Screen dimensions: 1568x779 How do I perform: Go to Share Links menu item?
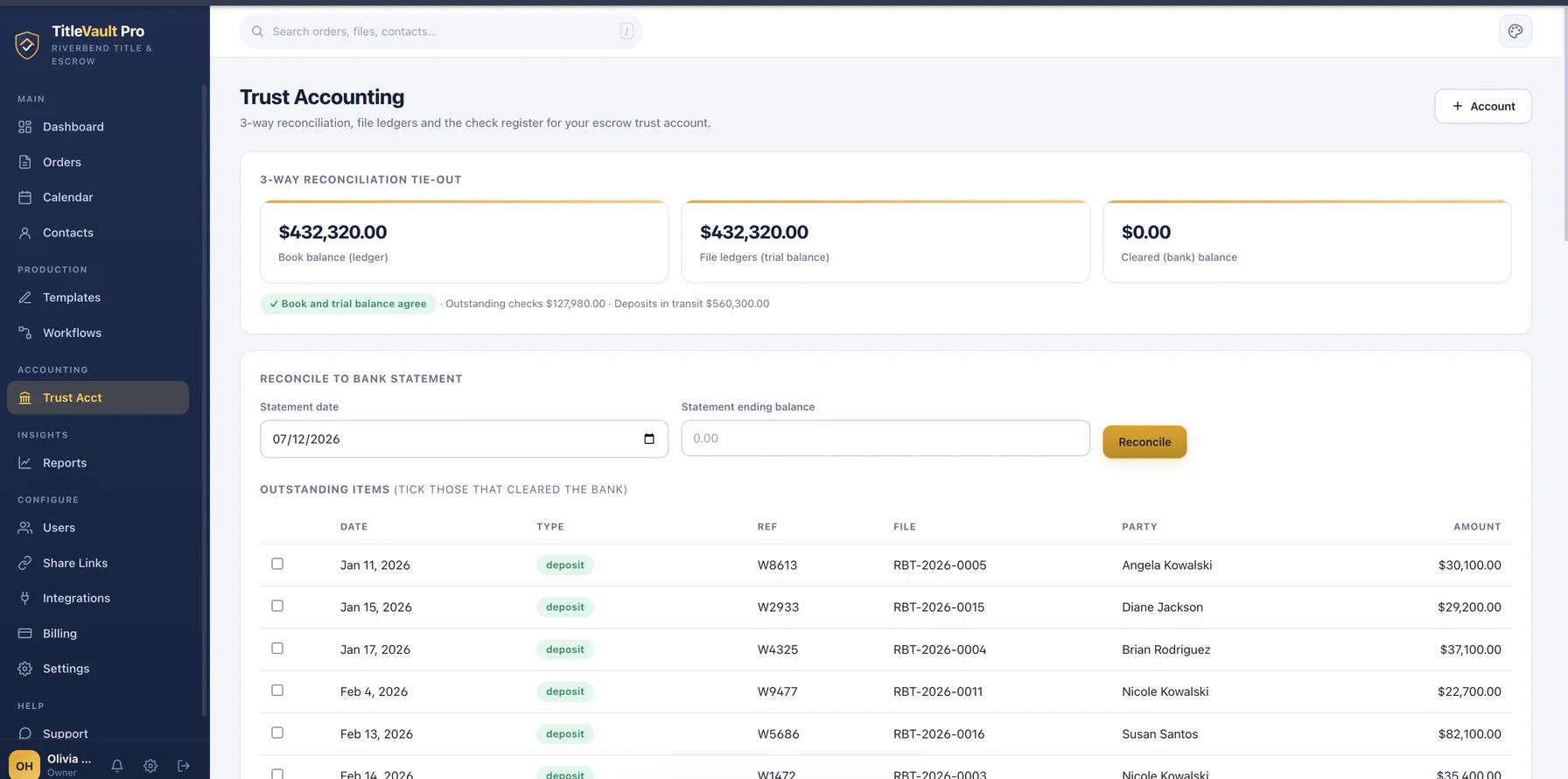pos(98,563)
